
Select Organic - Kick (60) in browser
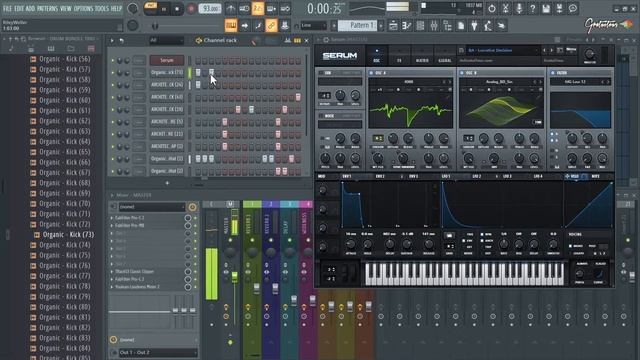(64, 100)
